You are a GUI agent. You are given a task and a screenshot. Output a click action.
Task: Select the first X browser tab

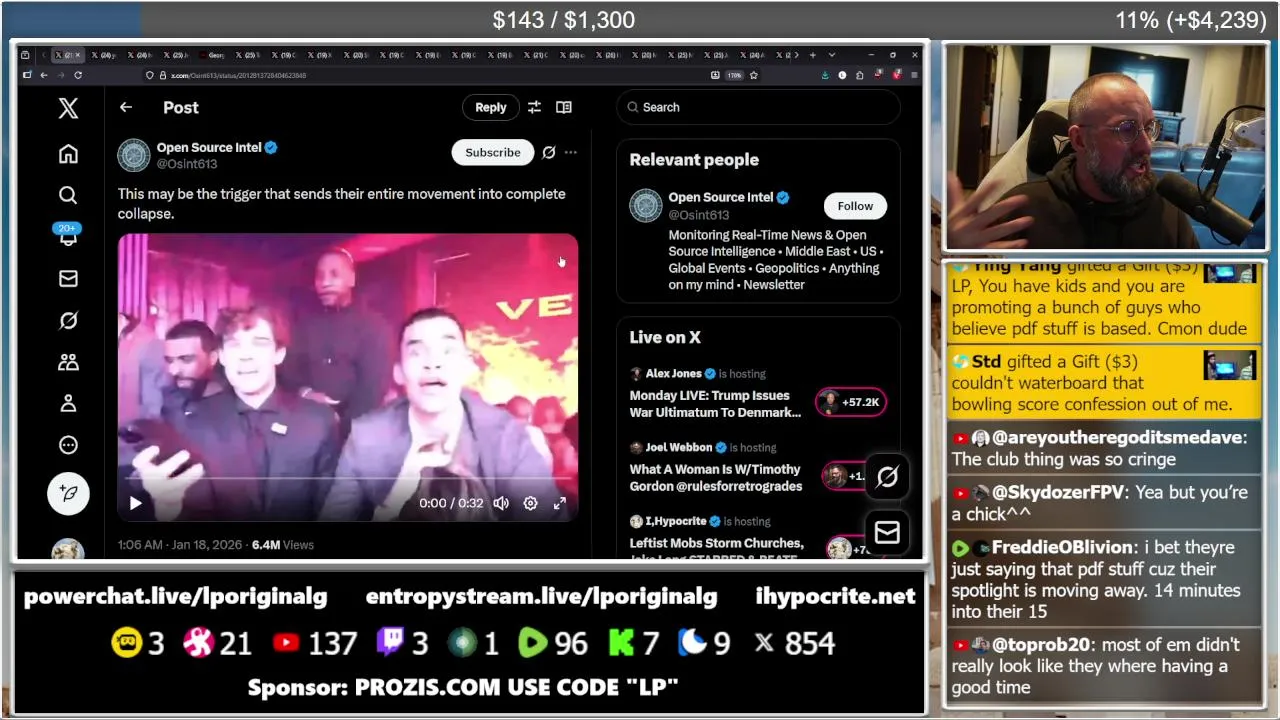68,55
